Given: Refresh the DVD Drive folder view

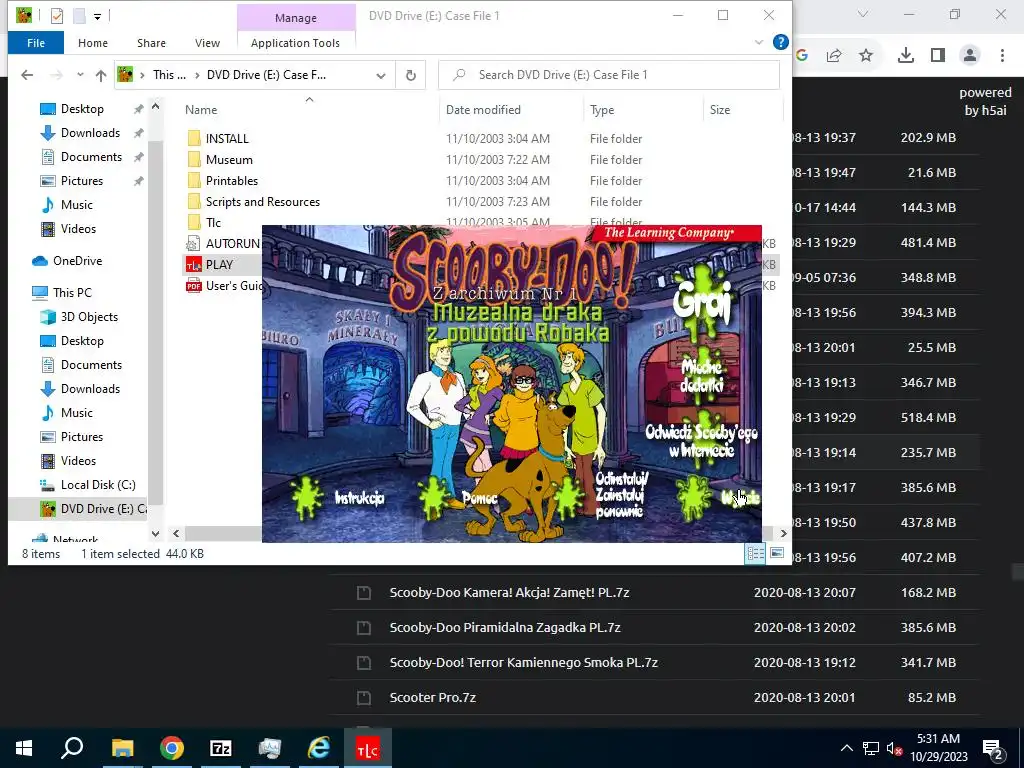Looking at the screenshot, I should (411, 75).
